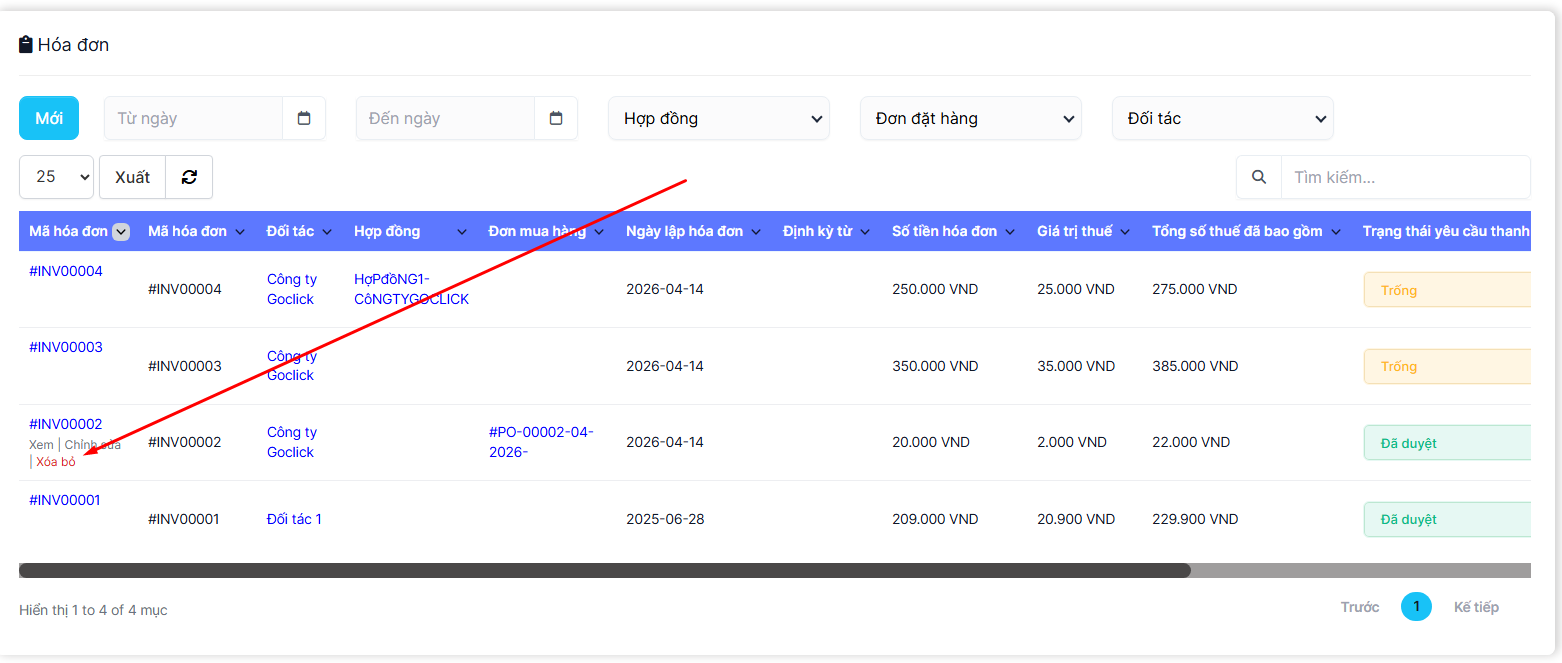Toggle sort arrow on first 'Mã hóa đơn' column

pos(121,232)
